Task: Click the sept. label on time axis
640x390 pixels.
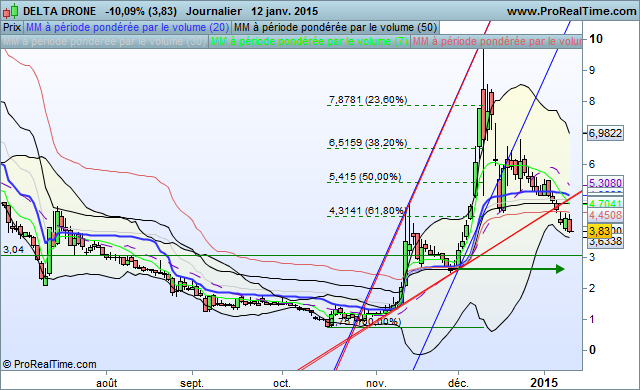Action: click(x=192, y=383)
